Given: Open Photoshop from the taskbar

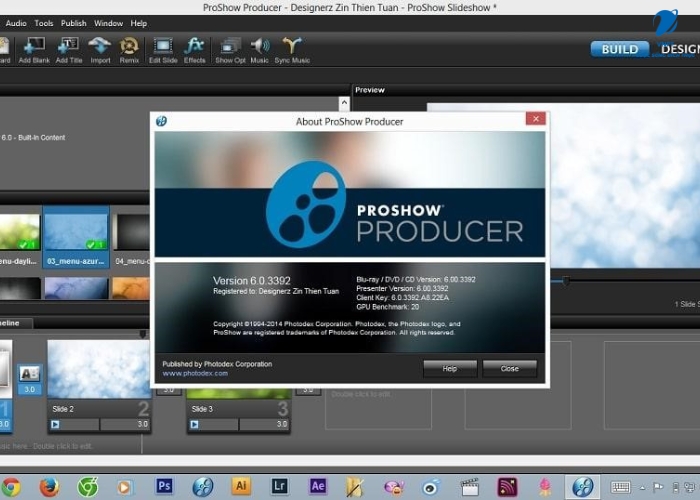Looking at the screenshot, I should 164,486.
